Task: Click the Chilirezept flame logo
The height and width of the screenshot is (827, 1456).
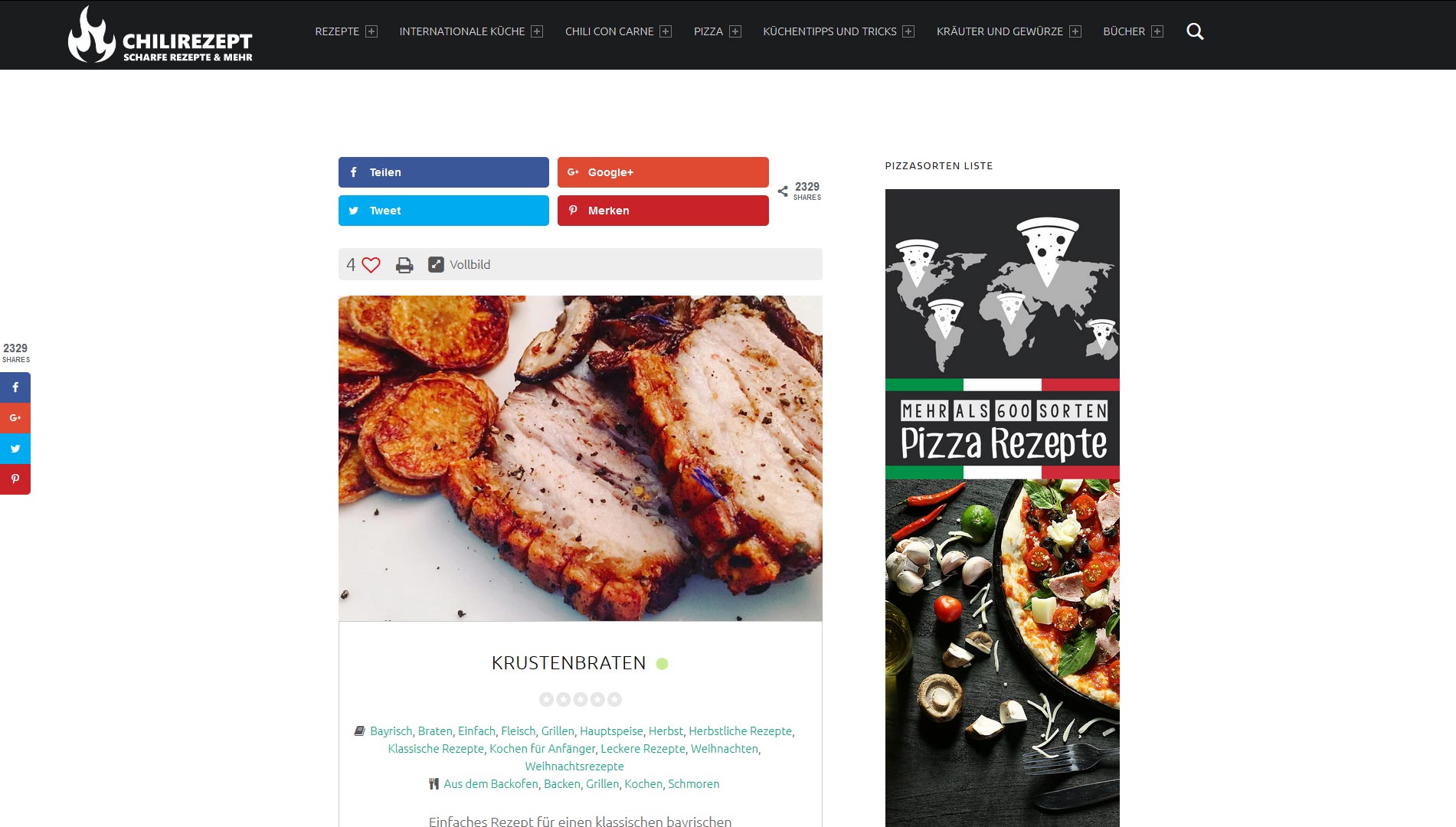Action: tap(91, 34)
